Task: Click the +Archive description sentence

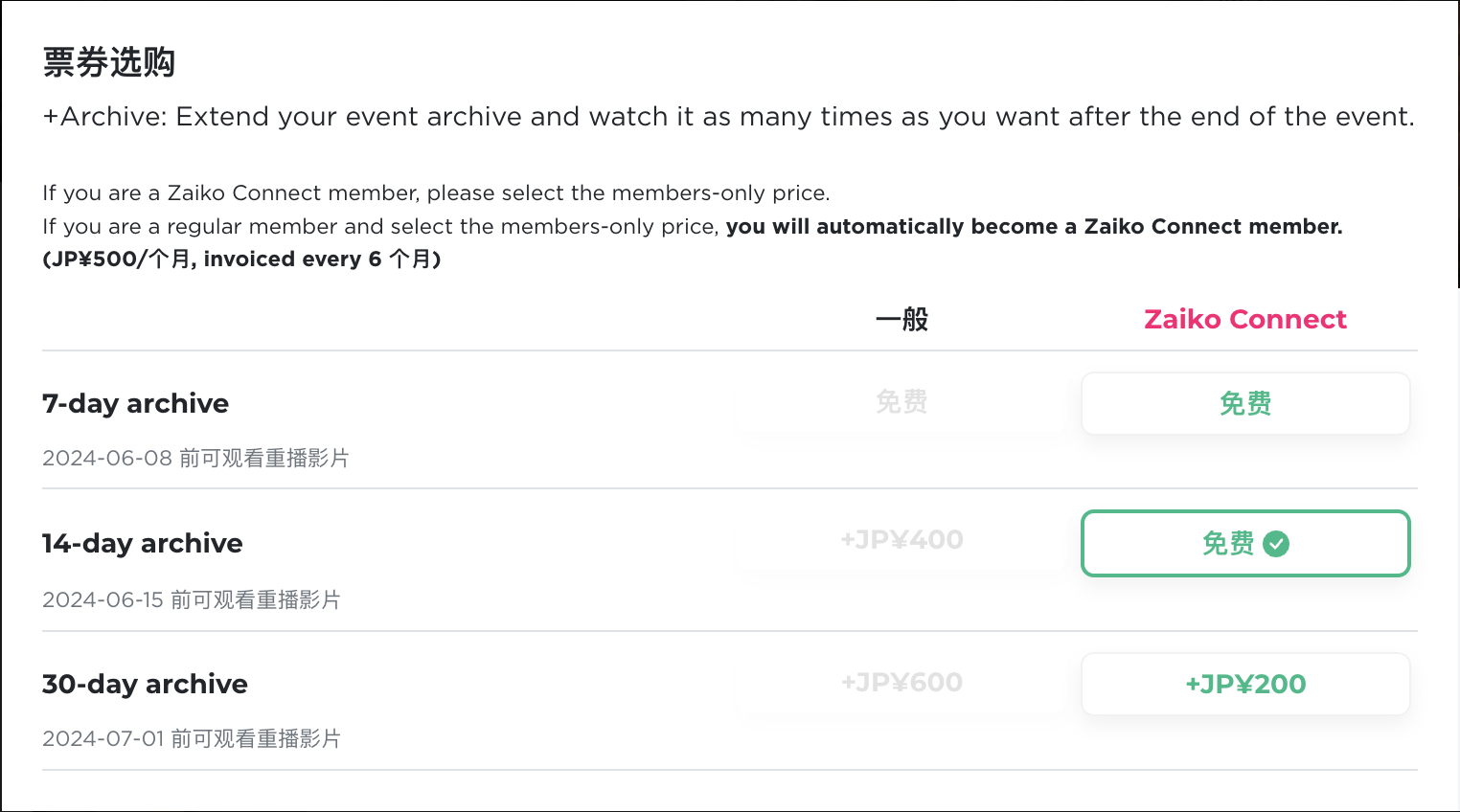Action: (x=728, y=117)
